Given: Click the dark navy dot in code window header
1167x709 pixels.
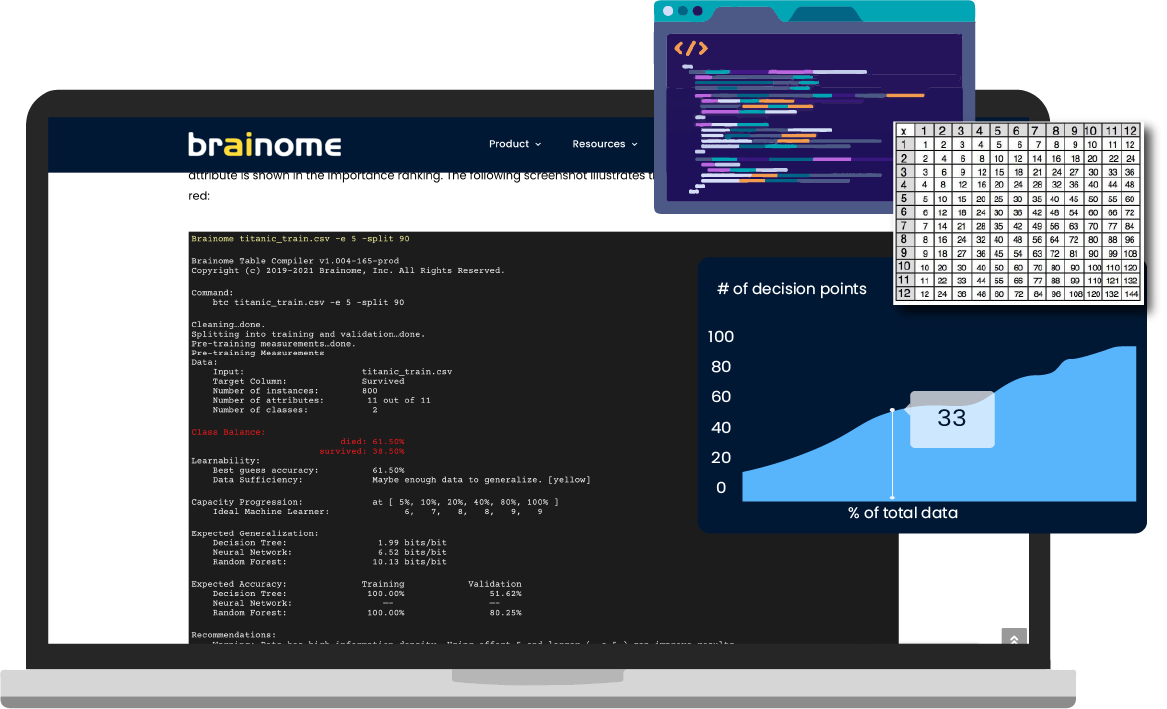Looking at the screenshot, I should 697,11.
